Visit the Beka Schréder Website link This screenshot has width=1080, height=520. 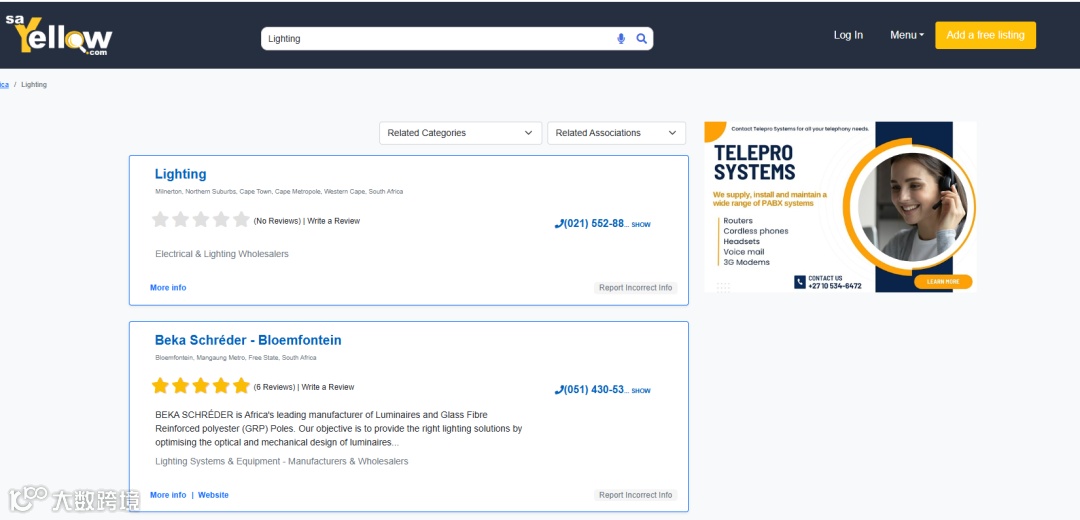point(214,495)
